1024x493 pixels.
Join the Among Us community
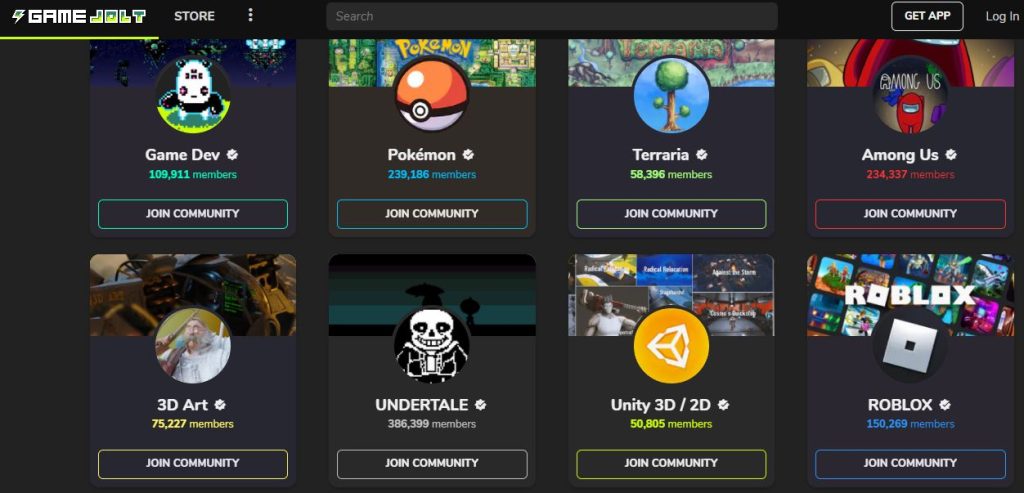910,214
